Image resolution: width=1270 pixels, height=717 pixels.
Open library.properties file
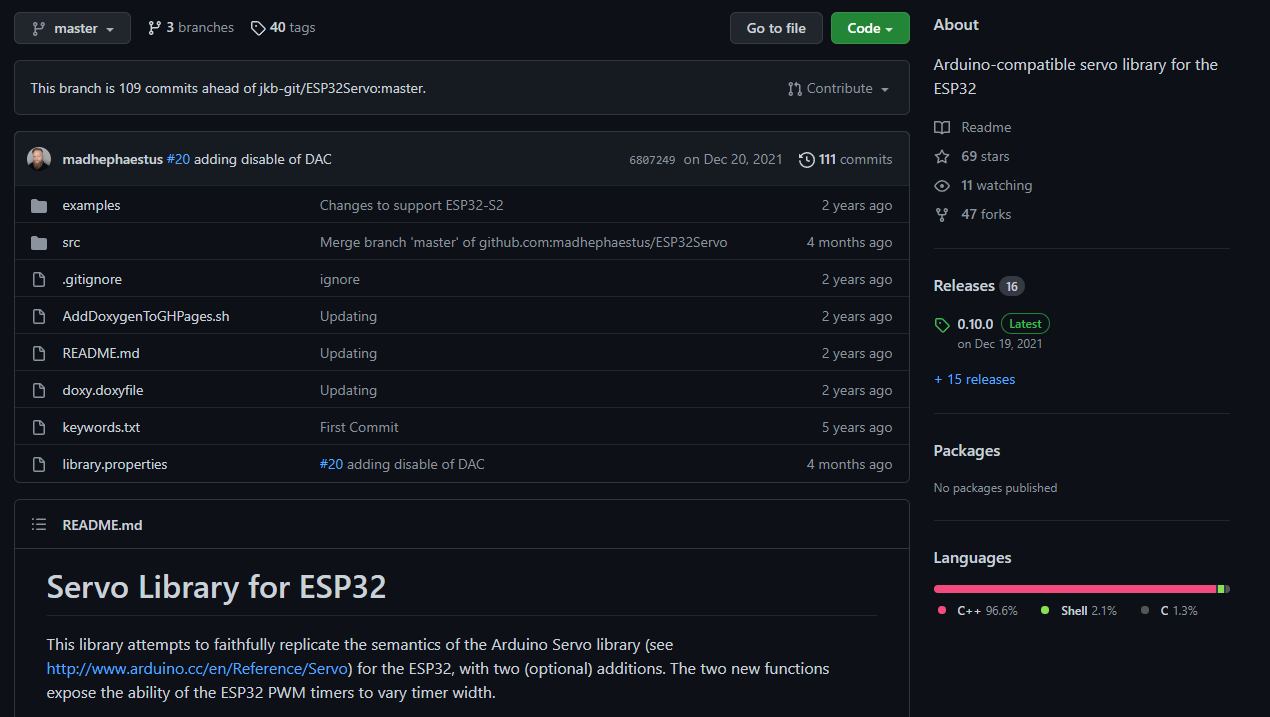(x=115, y=465)
